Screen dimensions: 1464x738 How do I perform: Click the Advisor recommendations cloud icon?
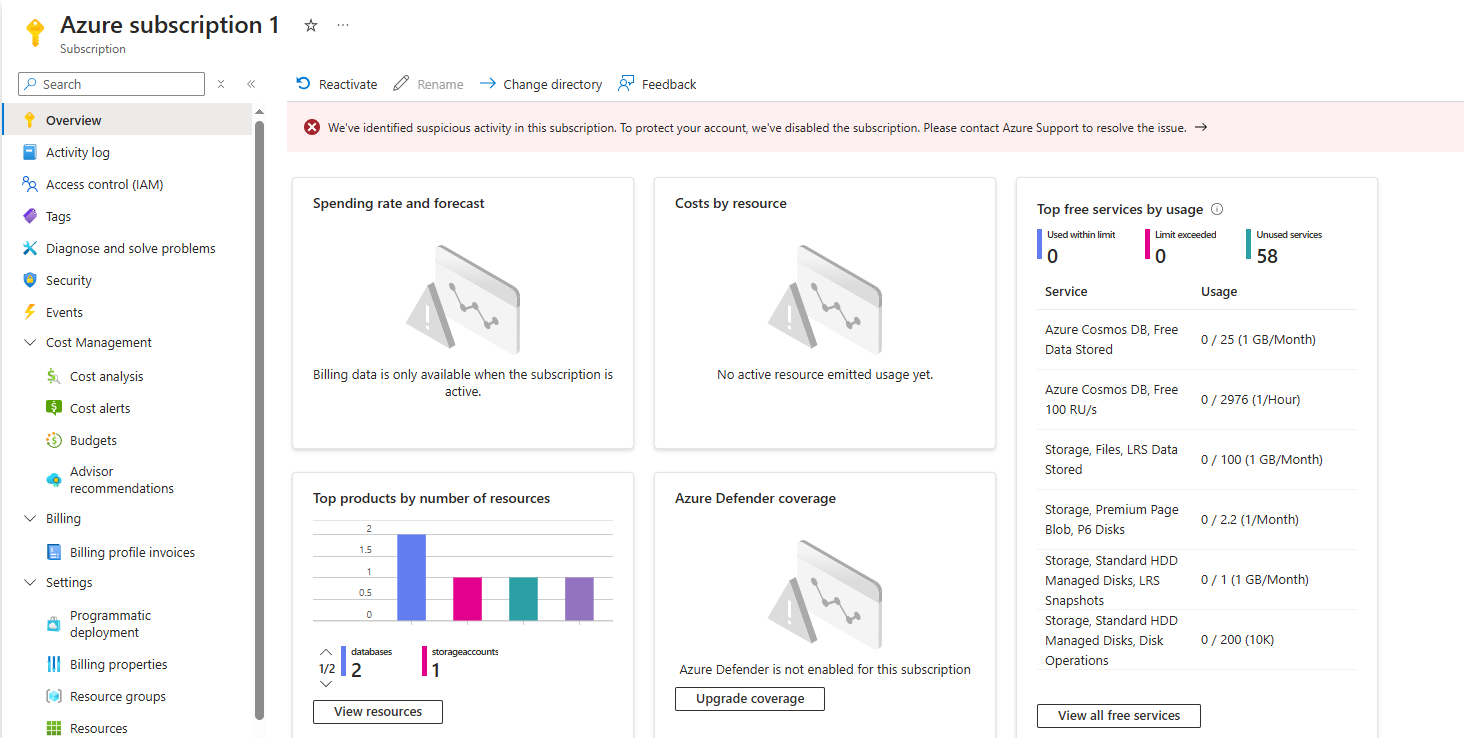coord(54,480)
